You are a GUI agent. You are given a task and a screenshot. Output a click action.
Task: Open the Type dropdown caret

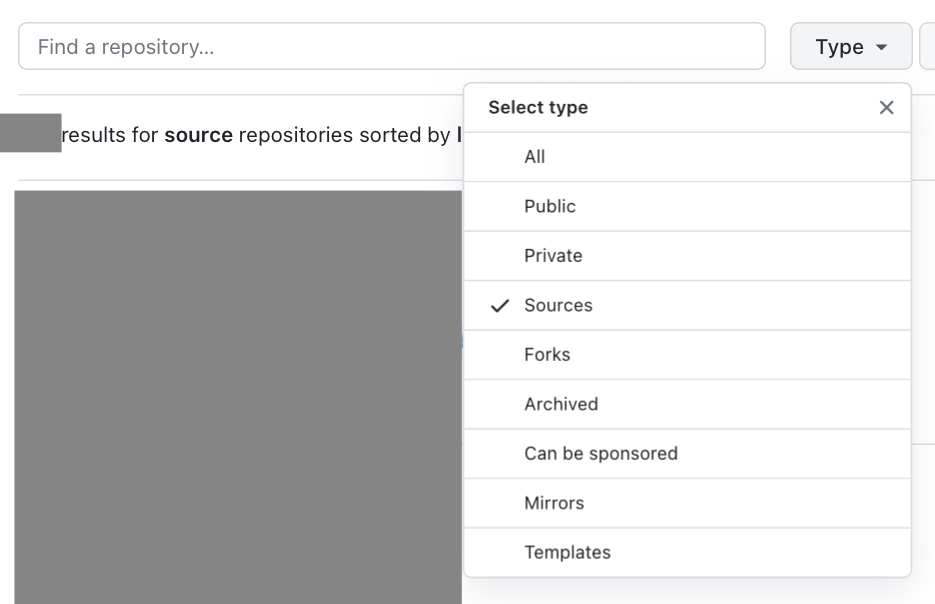pos(880,46)
